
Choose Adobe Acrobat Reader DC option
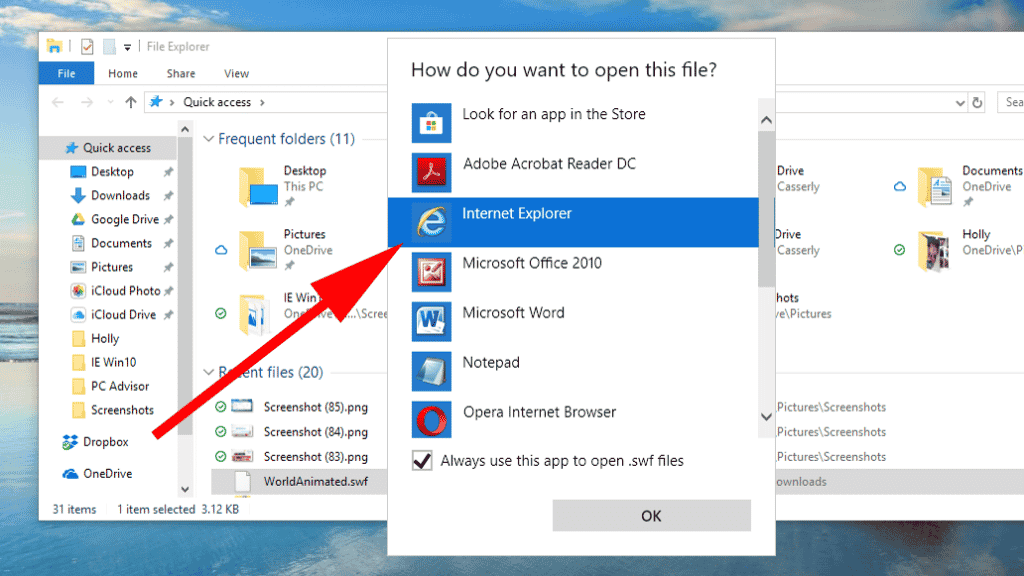click(573, 172)
